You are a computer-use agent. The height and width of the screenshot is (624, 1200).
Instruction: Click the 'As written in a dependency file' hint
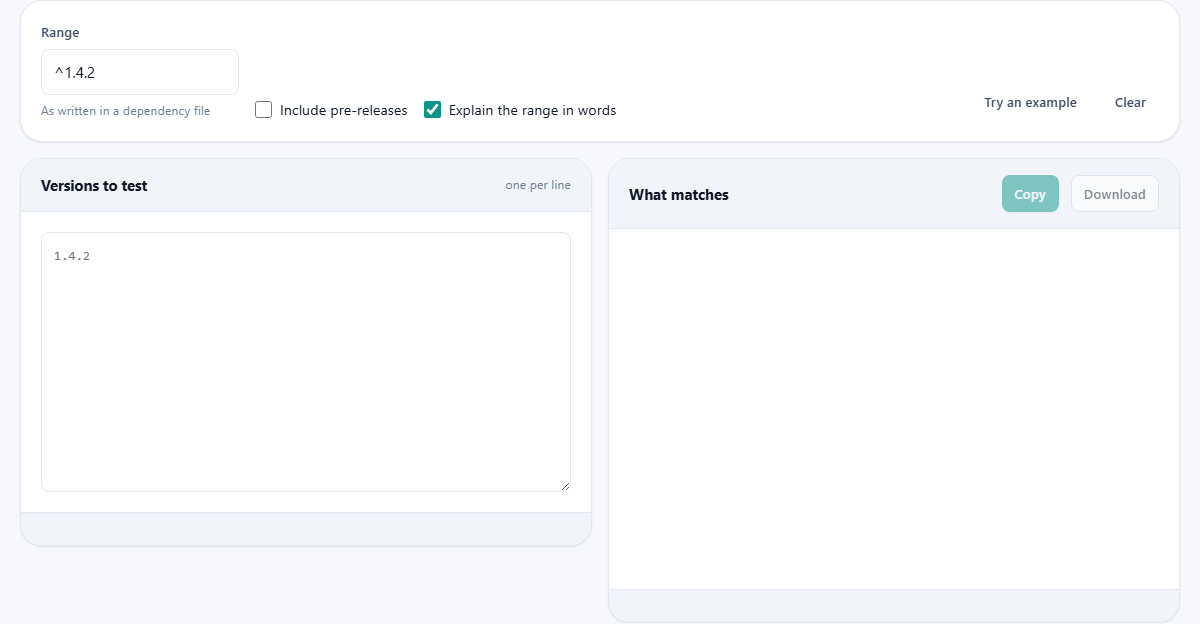pos(126,111)
